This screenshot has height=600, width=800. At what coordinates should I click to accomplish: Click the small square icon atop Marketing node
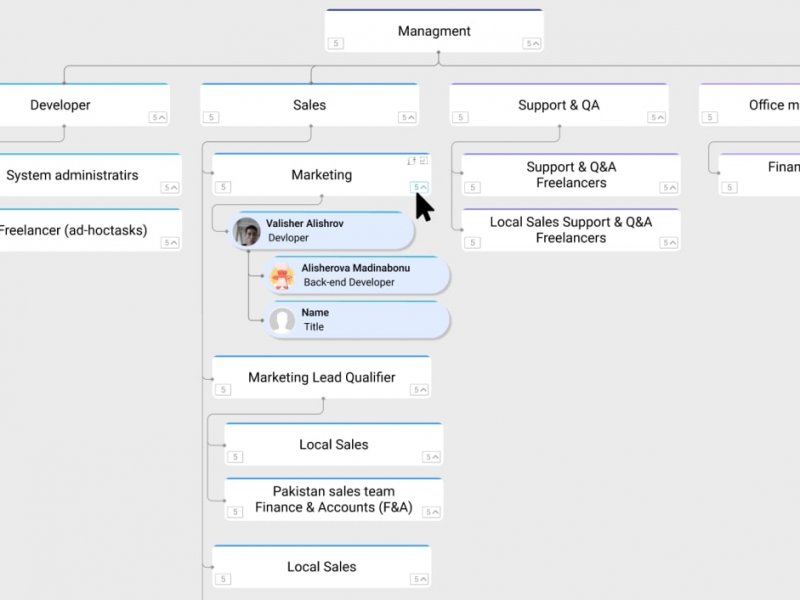[x=423, y=161]
